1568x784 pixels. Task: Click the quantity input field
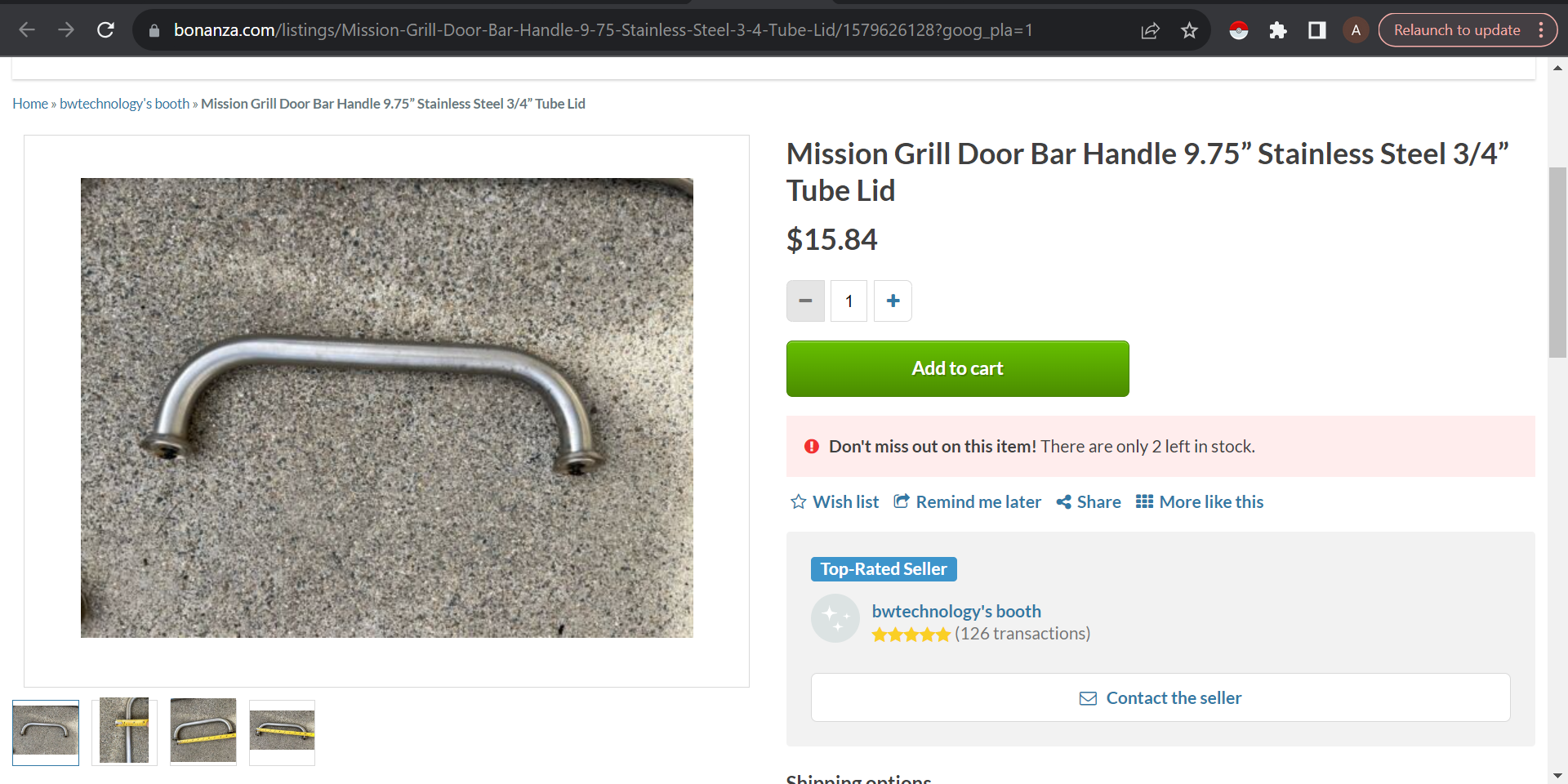pos(849,301)
